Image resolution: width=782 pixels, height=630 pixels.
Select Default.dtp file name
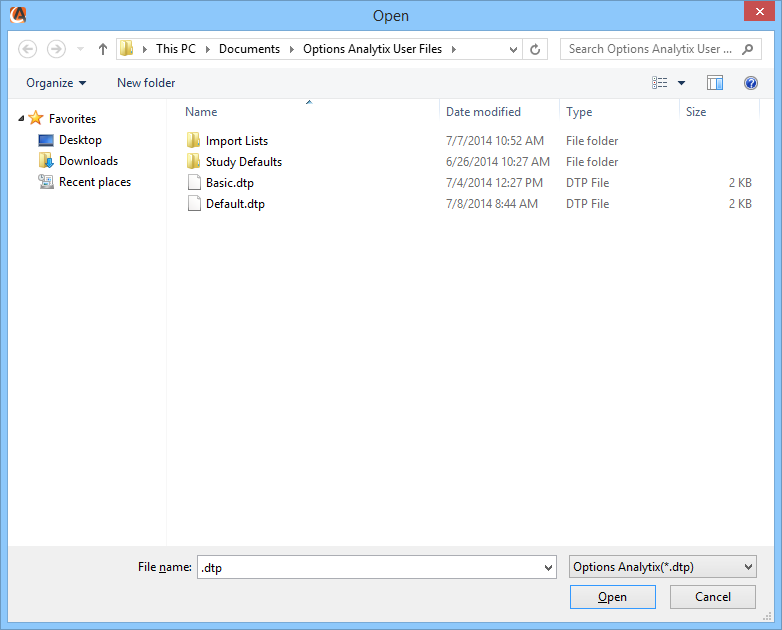(235, 204)
